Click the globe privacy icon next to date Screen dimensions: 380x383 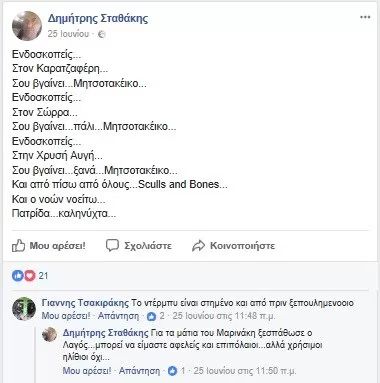[102, 34]
